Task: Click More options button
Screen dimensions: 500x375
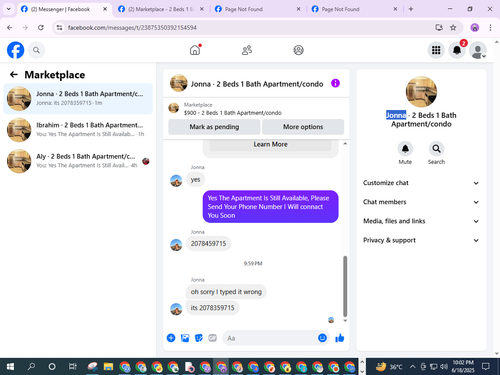Action: [303, 127]
